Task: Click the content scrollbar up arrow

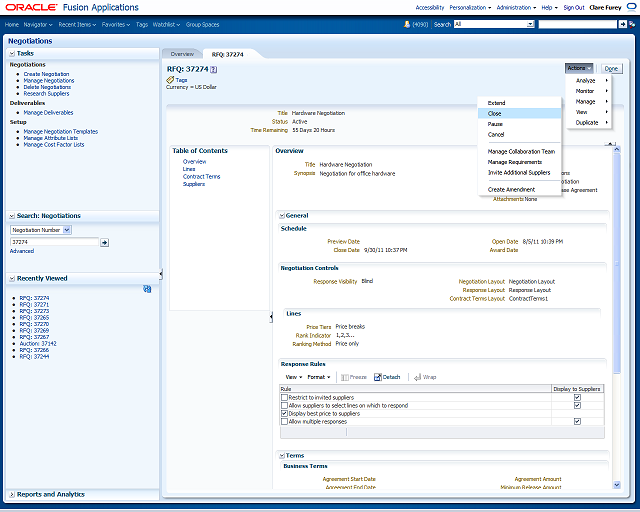Action: point(617,150)
